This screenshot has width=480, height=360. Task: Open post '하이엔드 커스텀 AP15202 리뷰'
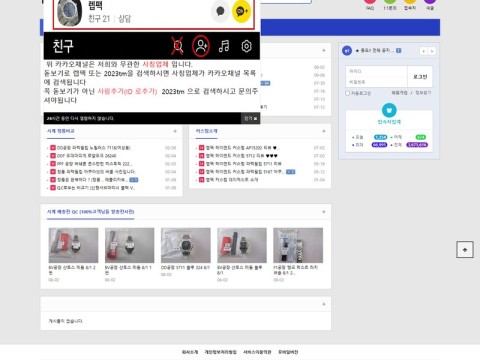pyautogui.click(x=242, y=148)
